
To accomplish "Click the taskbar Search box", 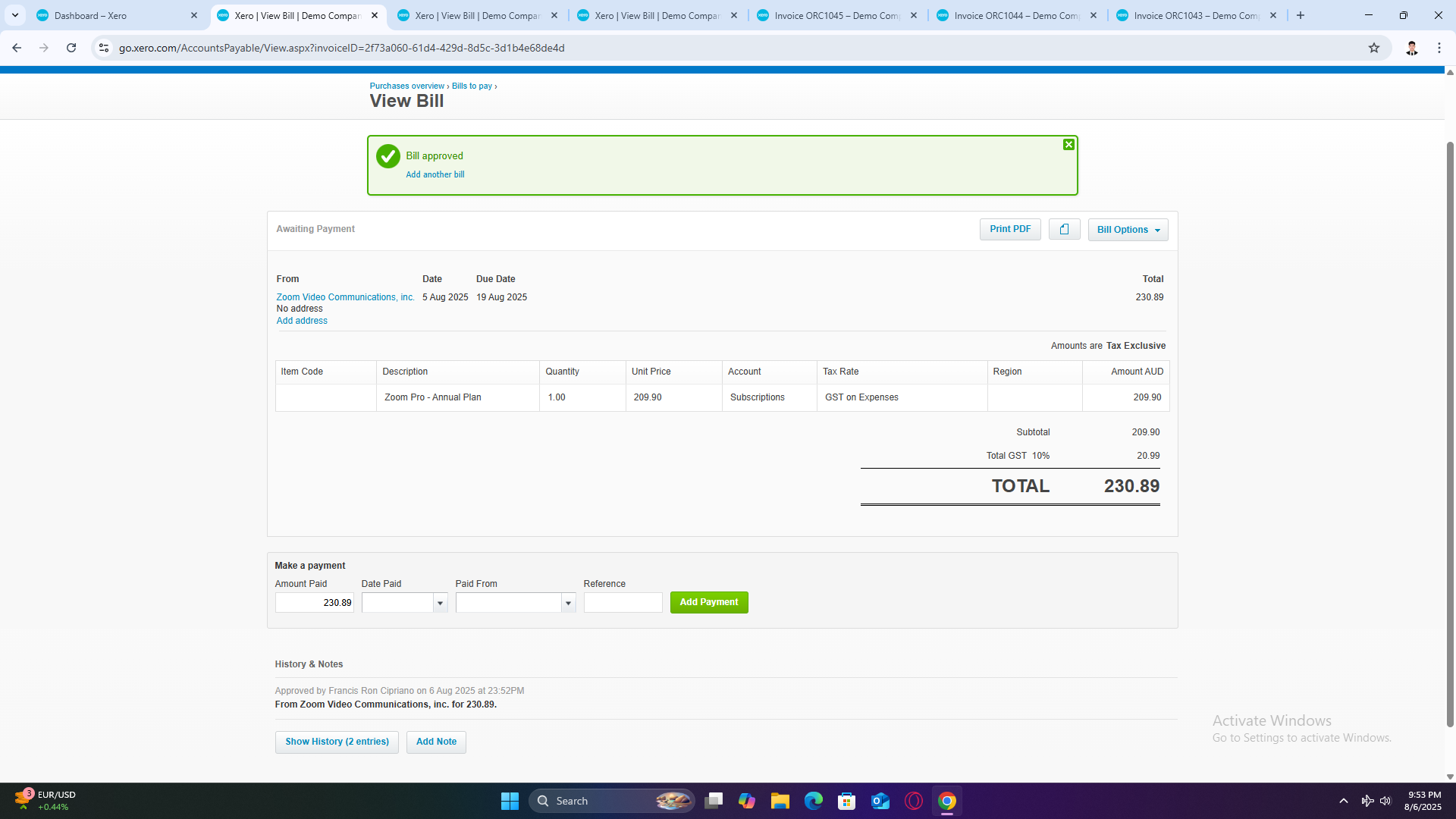I will click(x=611, y=801).
